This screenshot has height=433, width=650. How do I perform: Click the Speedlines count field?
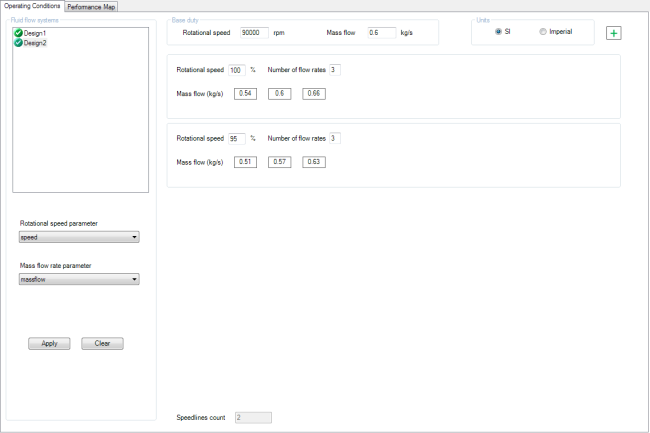(x=252, y=417)
